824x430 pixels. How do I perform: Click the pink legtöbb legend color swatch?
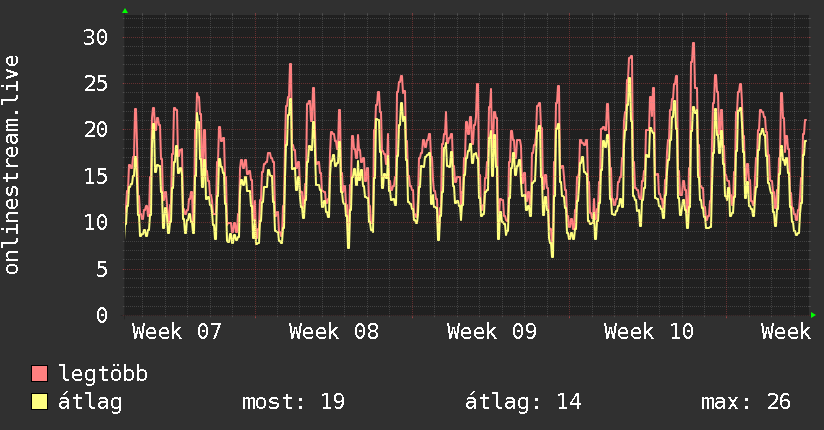tap(39, 373)
